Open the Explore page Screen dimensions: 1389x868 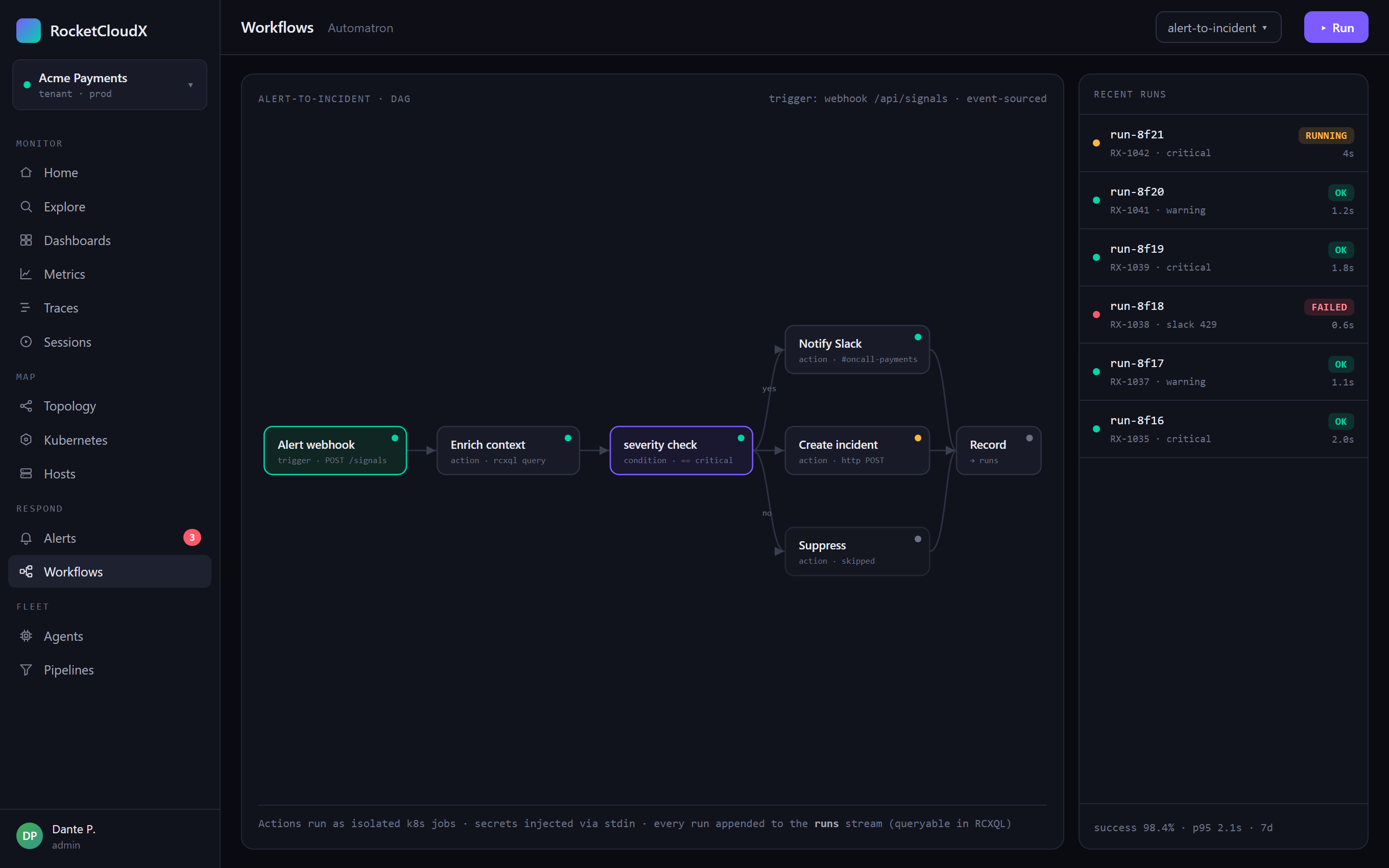click(110, 207)
